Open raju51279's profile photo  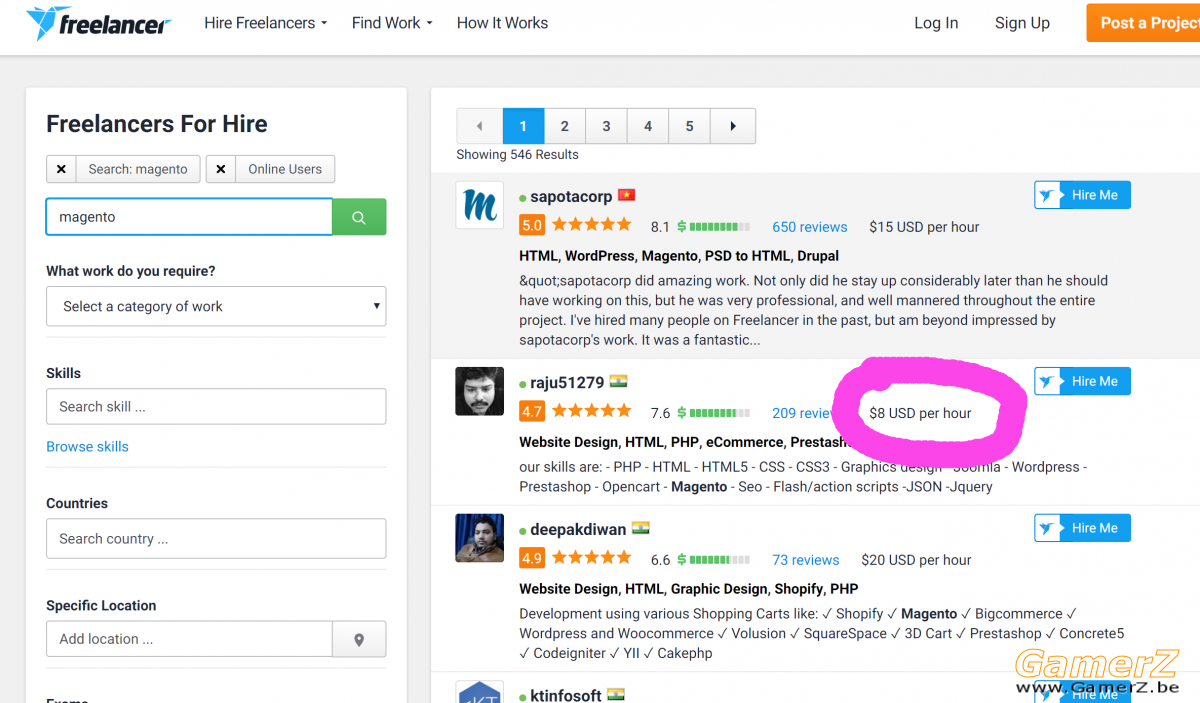pyautogui.click(x=480, y=391)
